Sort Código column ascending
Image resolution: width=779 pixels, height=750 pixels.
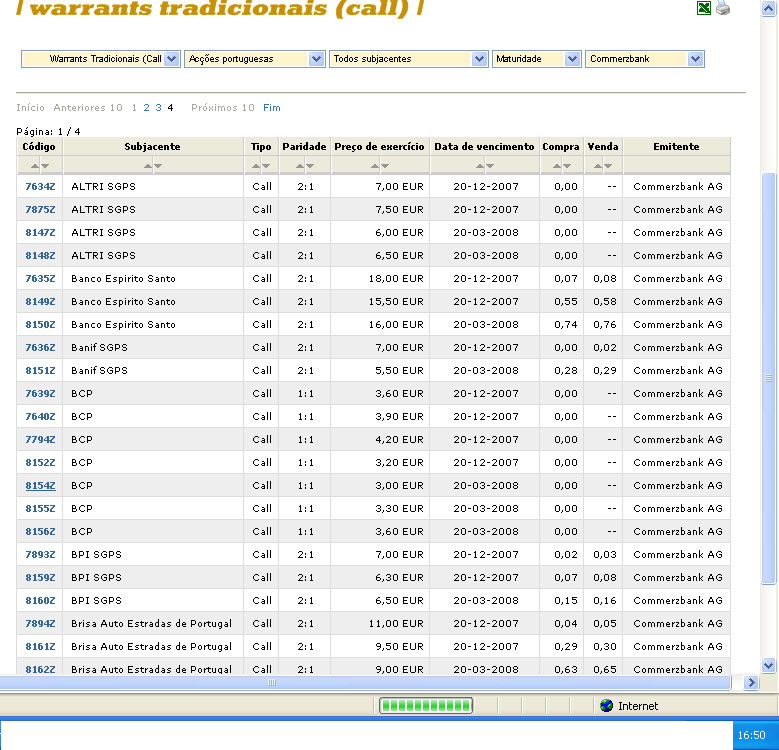[34, 166]
